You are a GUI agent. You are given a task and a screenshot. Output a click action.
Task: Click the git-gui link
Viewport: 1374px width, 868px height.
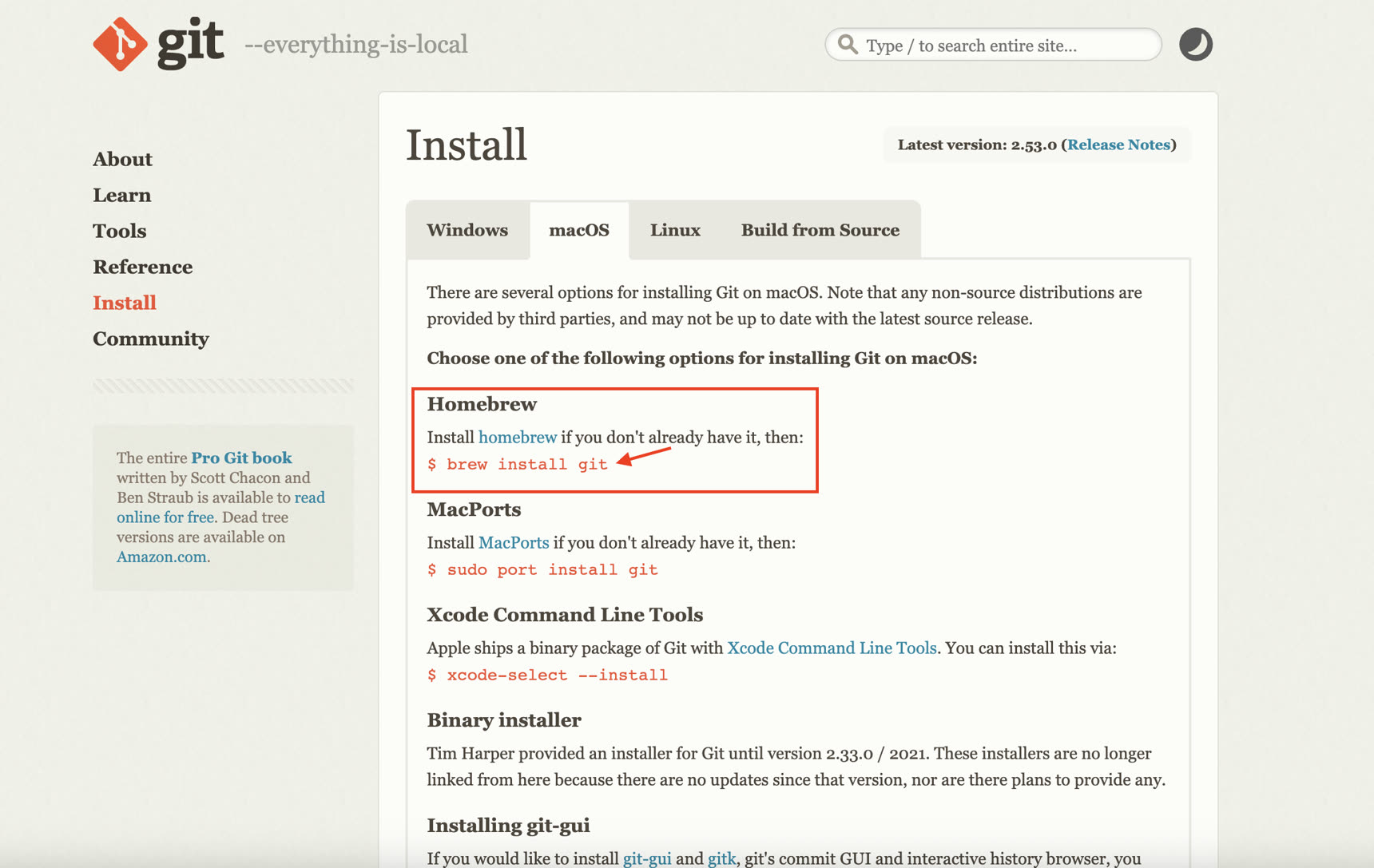point(647,858)
